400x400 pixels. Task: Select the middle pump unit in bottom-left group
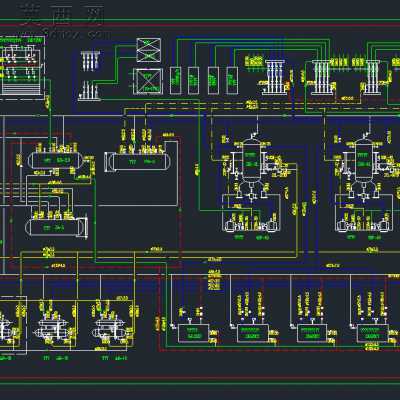point(54,329)
